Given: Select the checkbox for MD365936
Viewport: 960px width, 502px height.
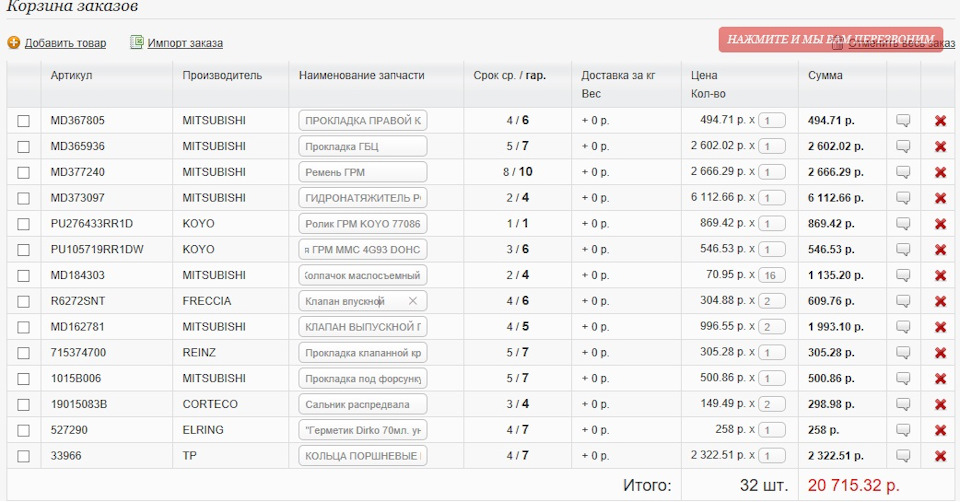Looking at the screenshot, I should point(23,146).
